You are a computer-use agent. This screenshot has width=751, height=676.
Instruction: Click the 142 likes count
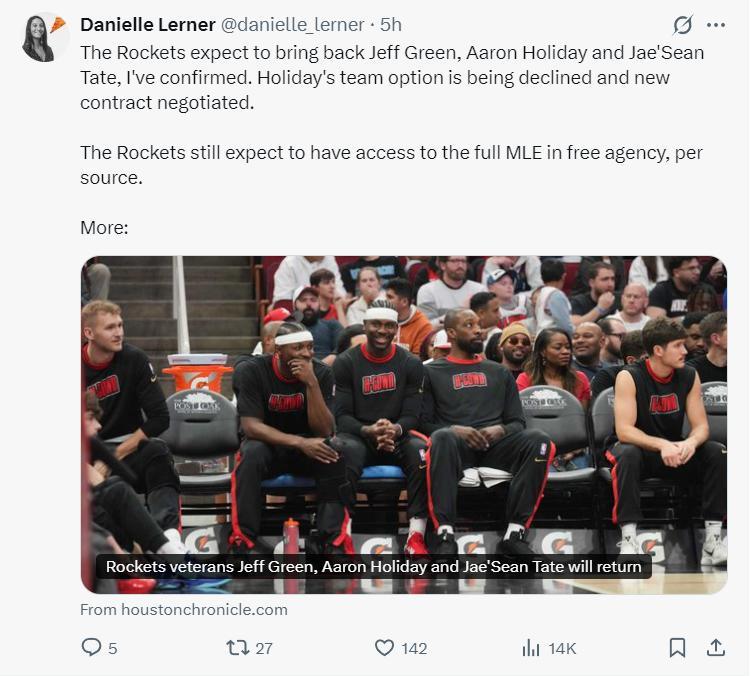[414, 649]
